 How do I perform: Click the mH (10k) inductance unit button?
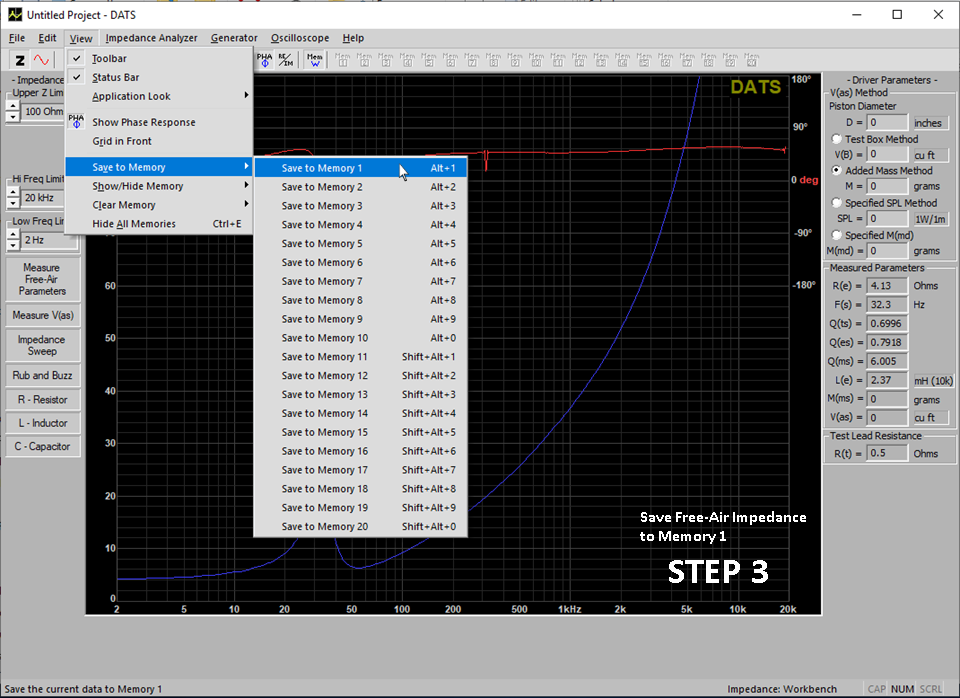click(932, 380)
